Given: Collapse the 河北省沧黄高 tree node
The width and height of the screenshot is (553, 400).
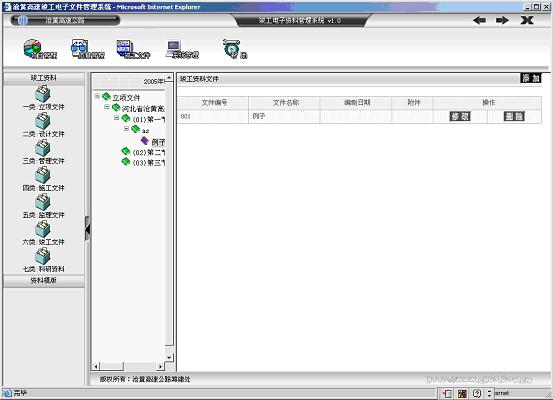Looking at the screenshot, I should click(107, 107).
